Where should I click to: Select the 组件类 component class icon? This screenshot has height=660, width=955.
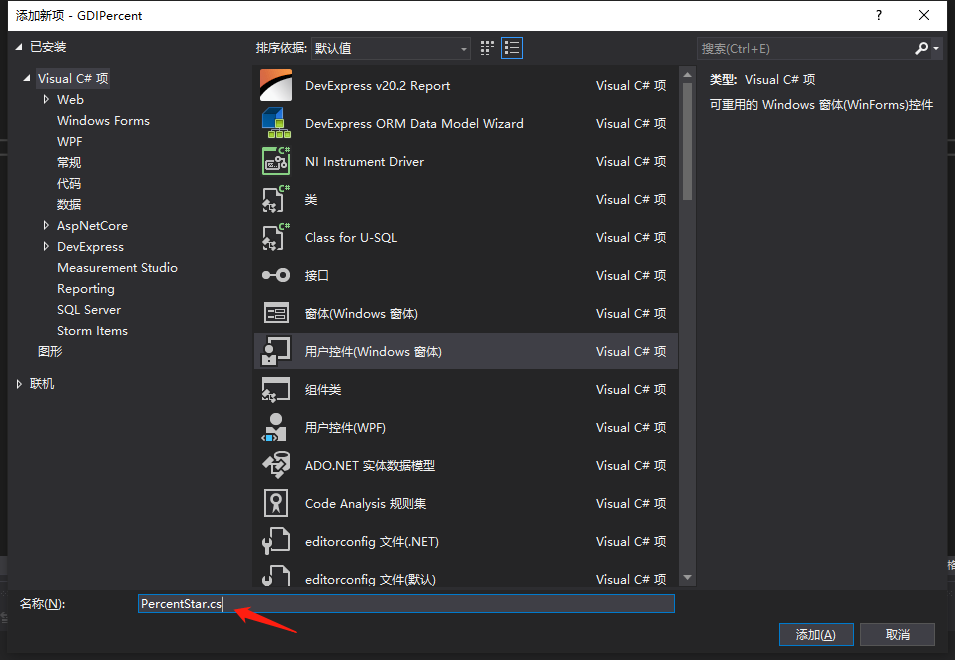[x=276, y=390]
